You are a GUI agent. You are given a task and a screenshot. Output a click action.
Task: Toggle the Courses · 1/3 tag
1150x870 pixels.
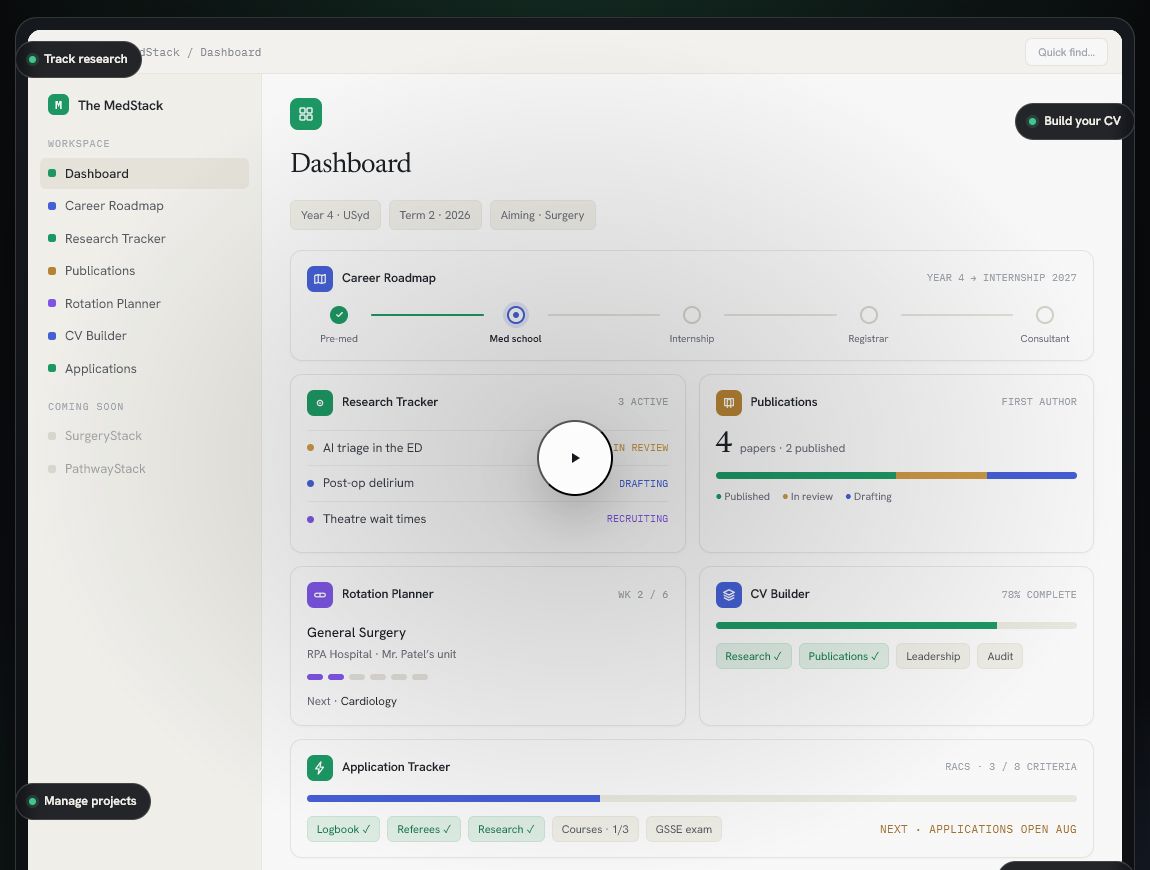[x=595, y=830]
